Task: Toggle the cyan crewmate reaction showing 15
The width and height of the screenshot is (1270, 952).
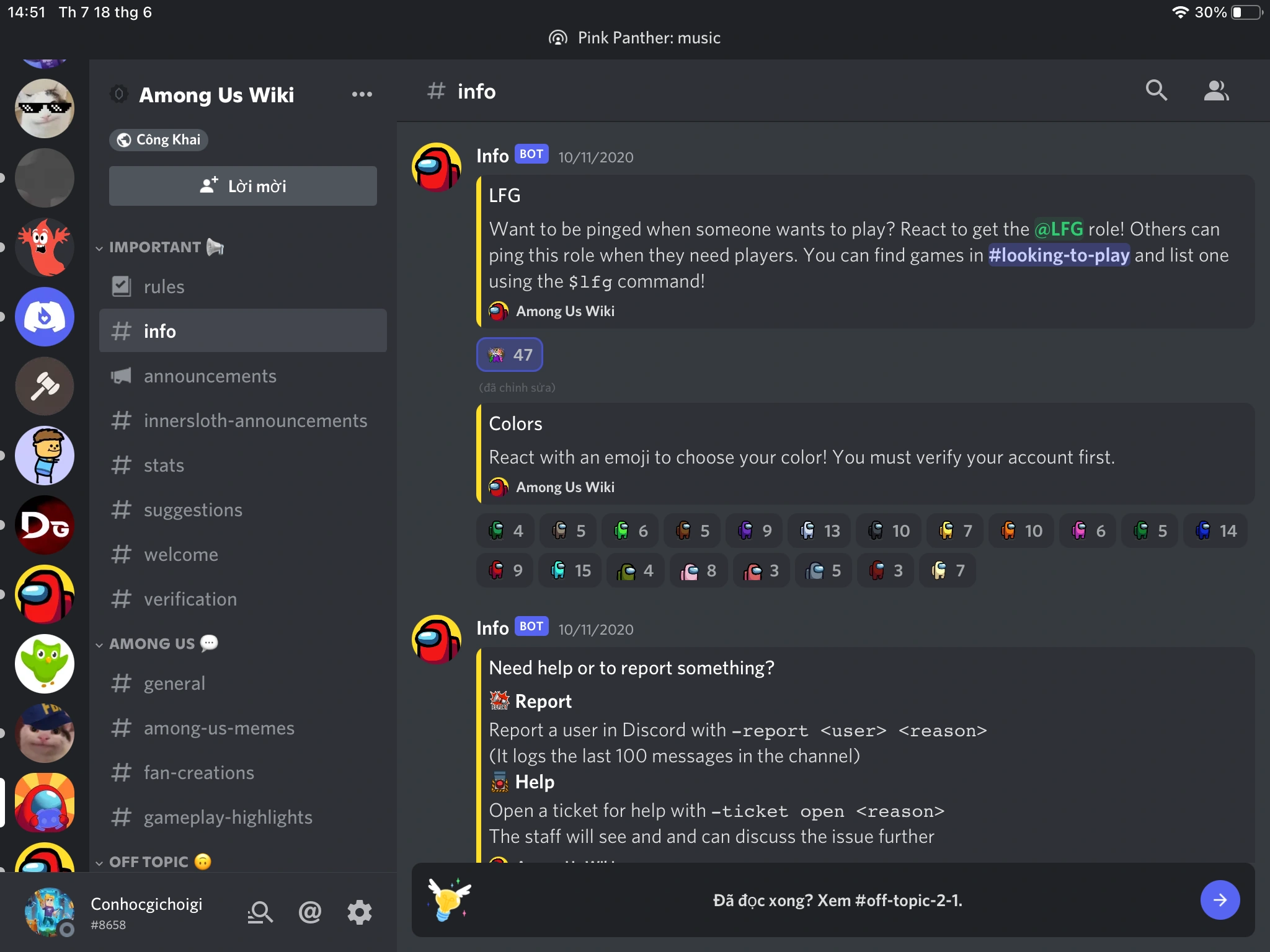Action: coord(571,570)
